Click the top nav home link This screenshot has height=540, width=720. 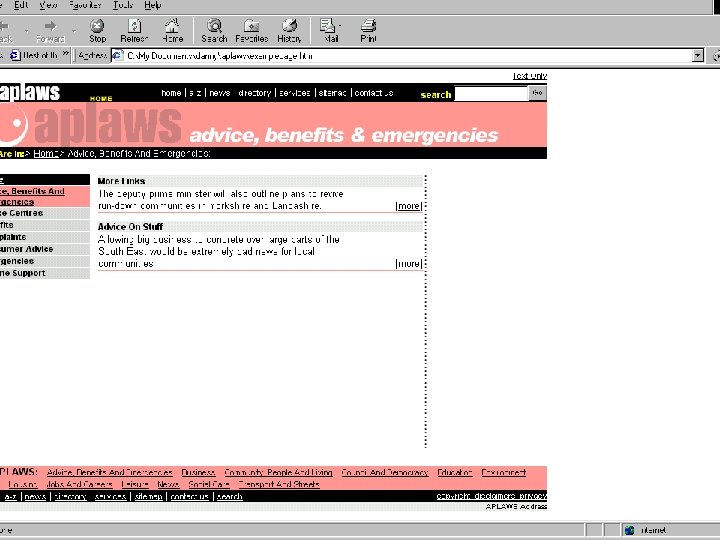click(x=171, y=93)
